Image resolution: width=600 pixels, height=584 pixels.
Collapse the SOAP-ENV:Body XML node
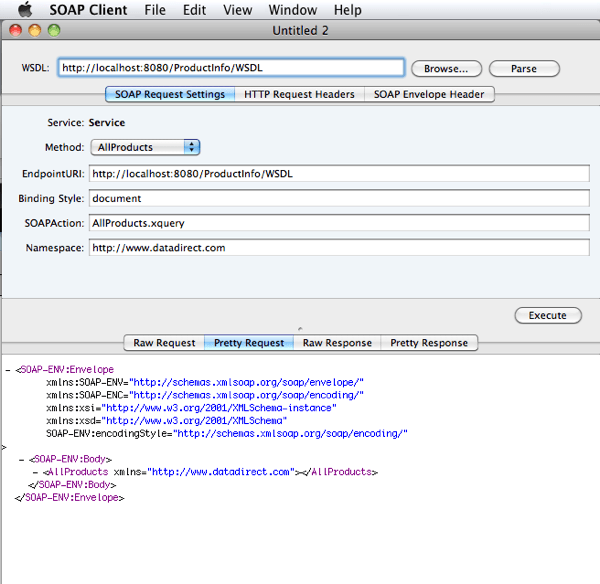22,459
